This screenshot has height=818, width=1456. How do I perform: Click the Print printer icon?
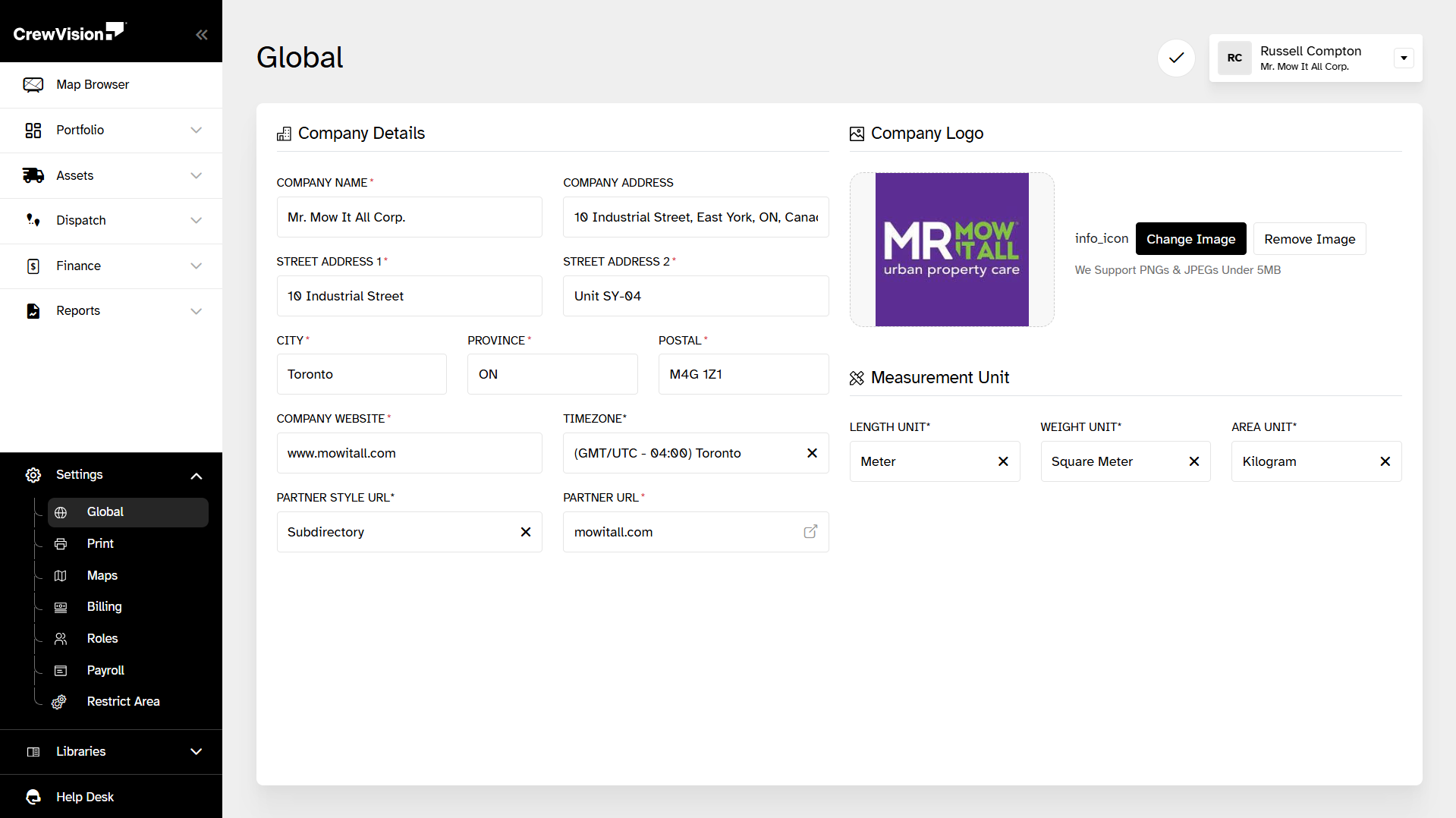tap(61, 544)
